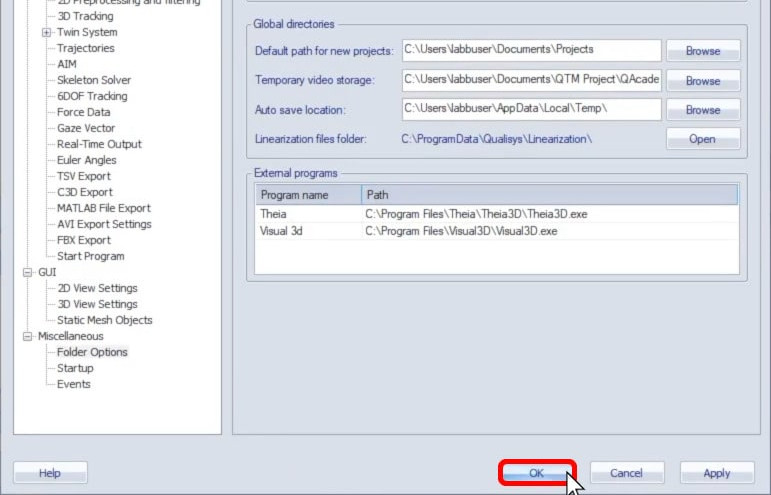Browse for default new projects path
The height and width of the screenshot is (495, 771).
click(702, 50)
